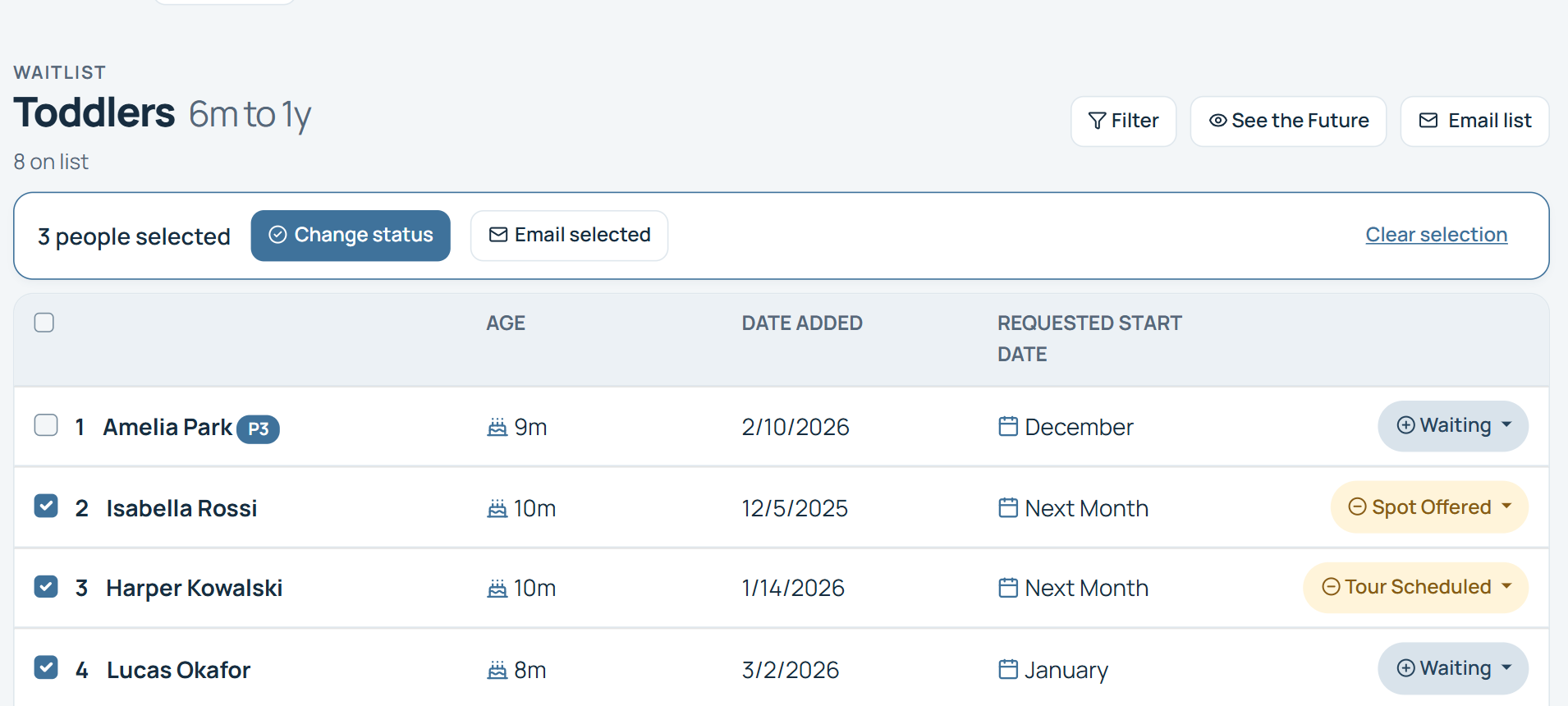Click the Email selected button
This screenshot has width=1568, height=706.
click(569, 236)
